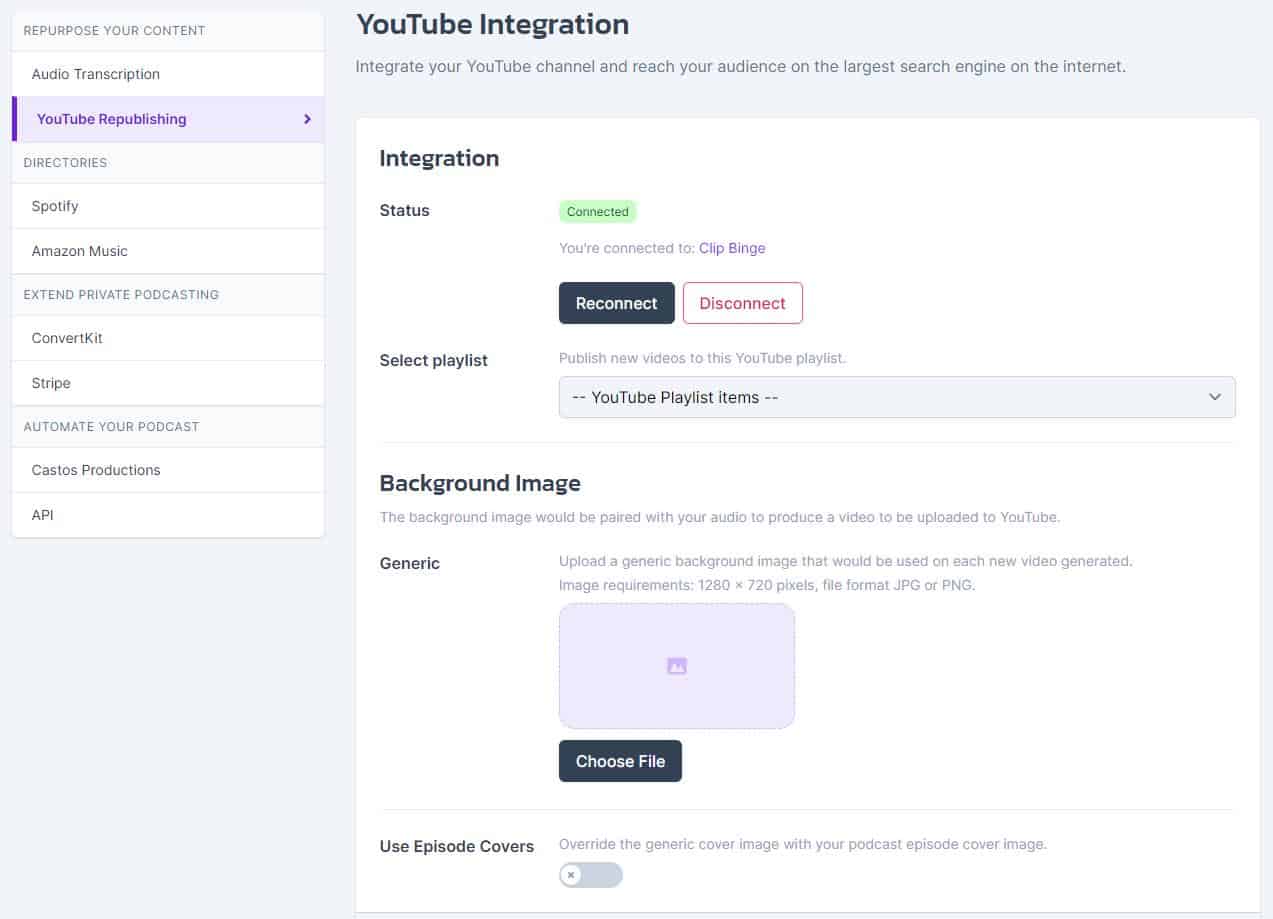Open the Spotify directory settings
Image resolution: width=1273 pixels, height=919 pixels.
point(168,206)
